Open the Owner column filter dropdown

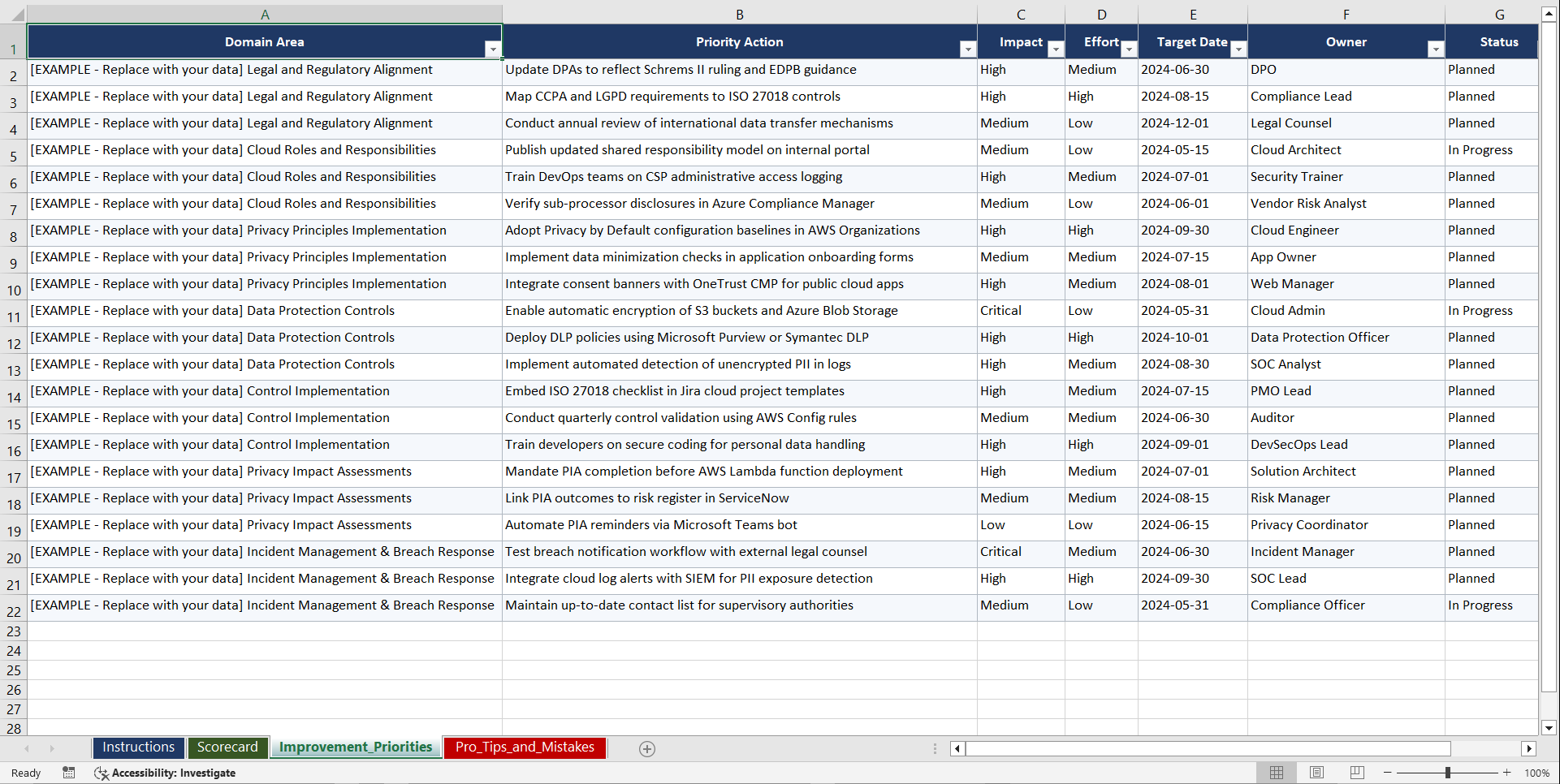(1436, 49)
